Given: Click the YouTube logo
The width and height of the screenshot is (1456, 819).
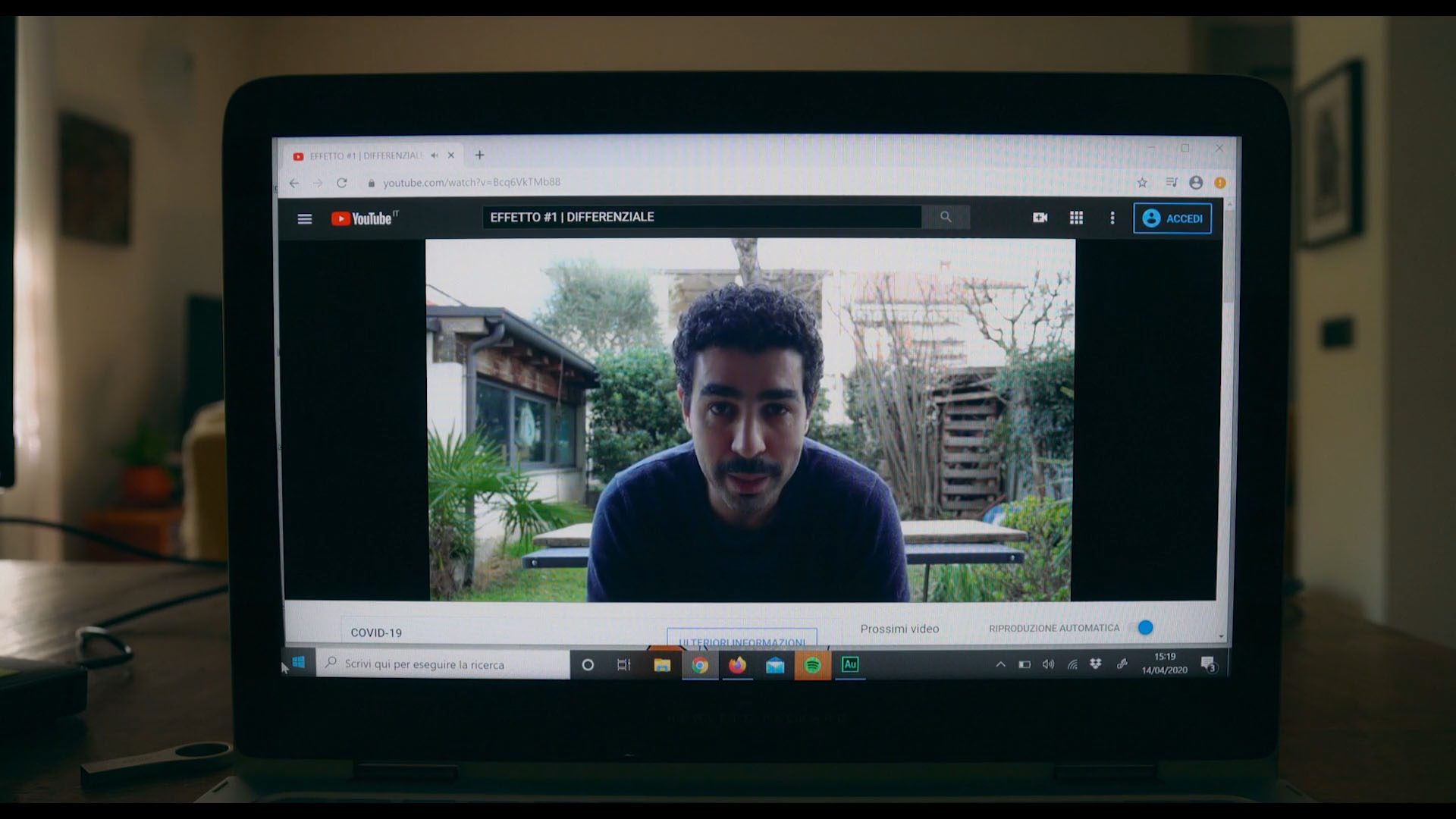Looking at the screenshot, I should click(x=363, y=218).
